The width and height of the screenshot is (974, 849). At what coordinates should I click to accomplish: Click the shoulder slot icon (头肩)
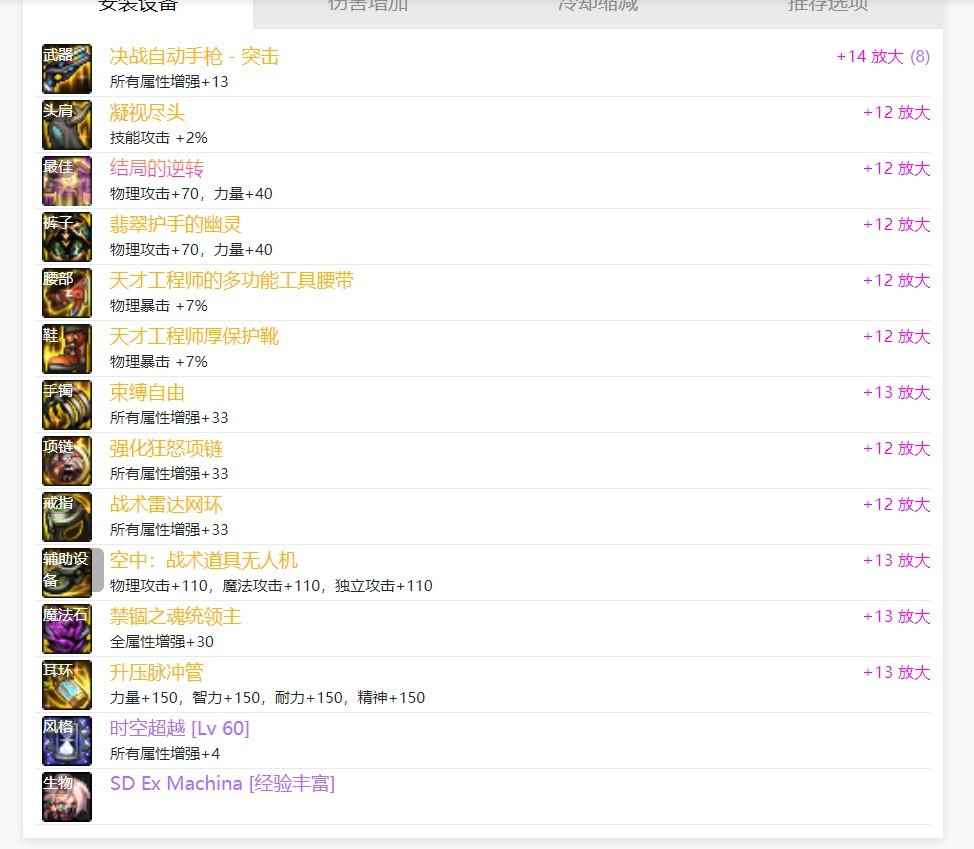coord(67,125)
